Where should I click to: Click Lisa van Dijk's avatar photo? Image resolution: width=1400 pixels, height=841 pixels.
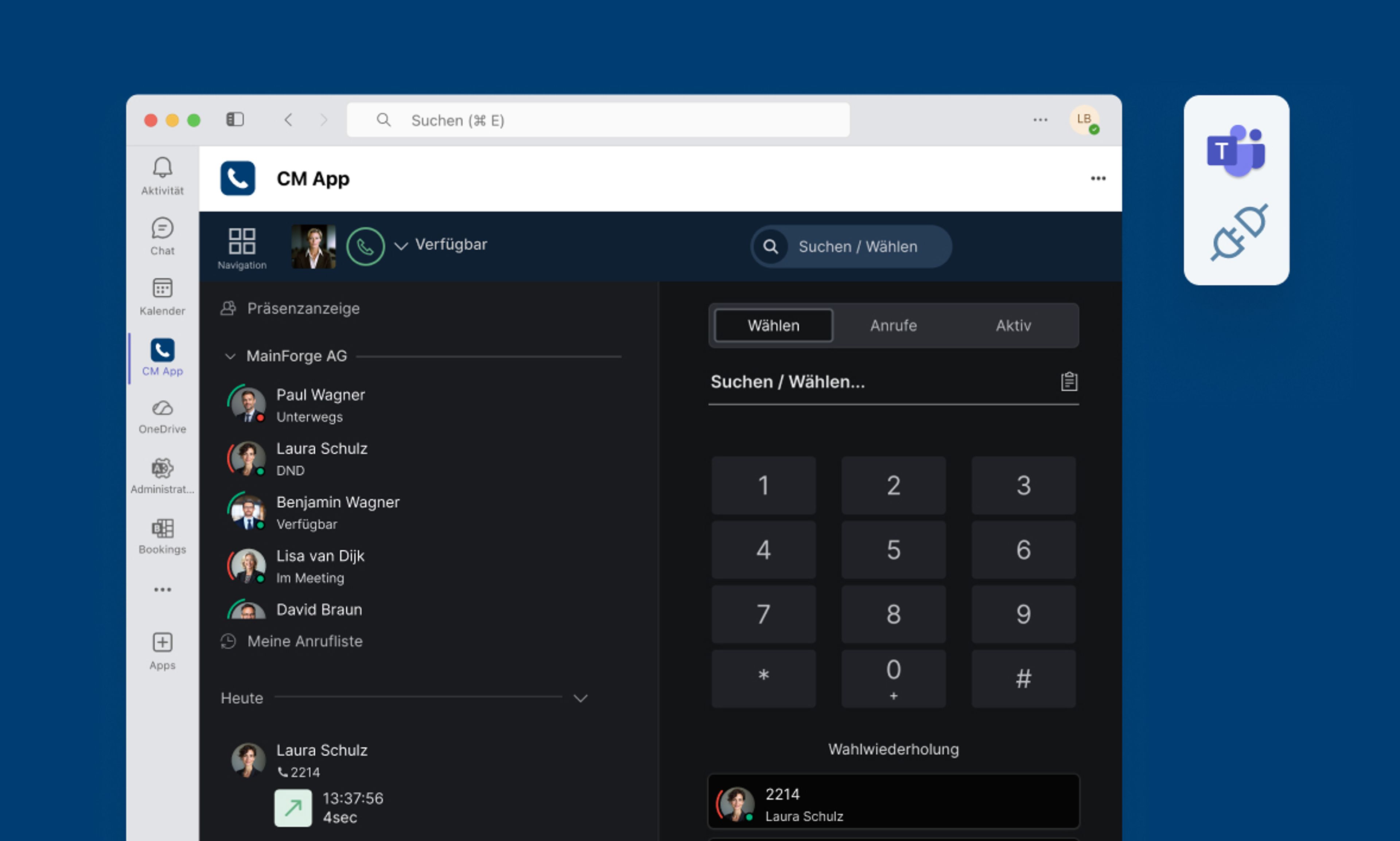coord(248,566)
